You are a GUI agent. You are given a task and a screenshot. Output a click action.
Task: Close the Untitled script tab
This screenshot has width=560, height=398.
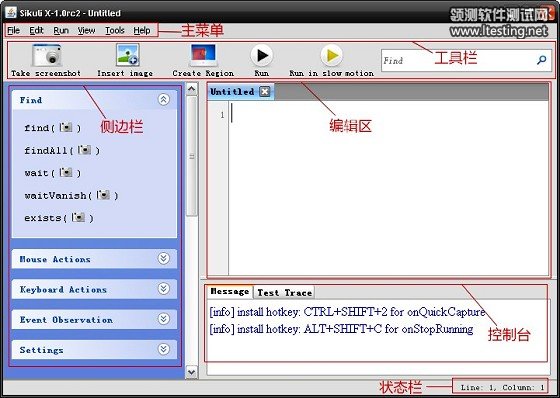tap(265, 91)
